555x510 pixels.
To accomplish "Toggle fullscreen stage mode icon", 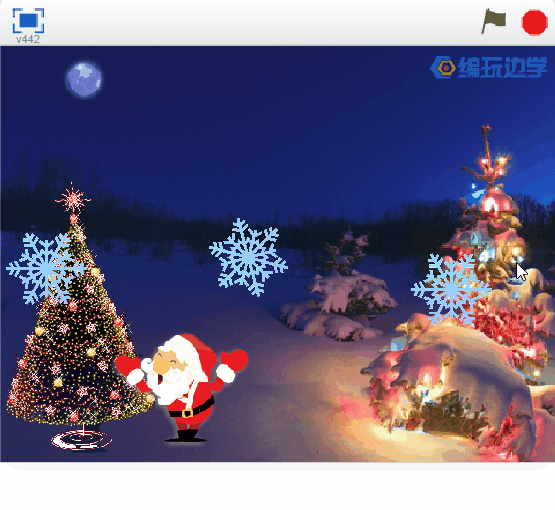I will (x=28, y=20).
